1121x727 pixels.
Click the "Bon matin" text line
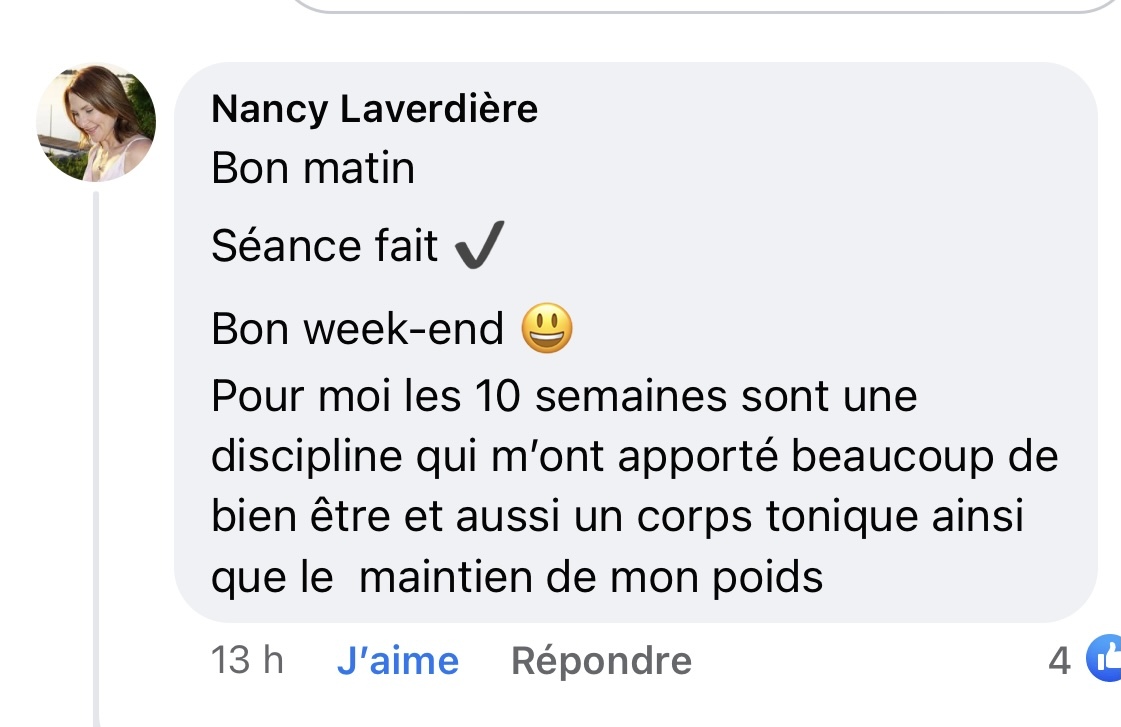(313, 168)
